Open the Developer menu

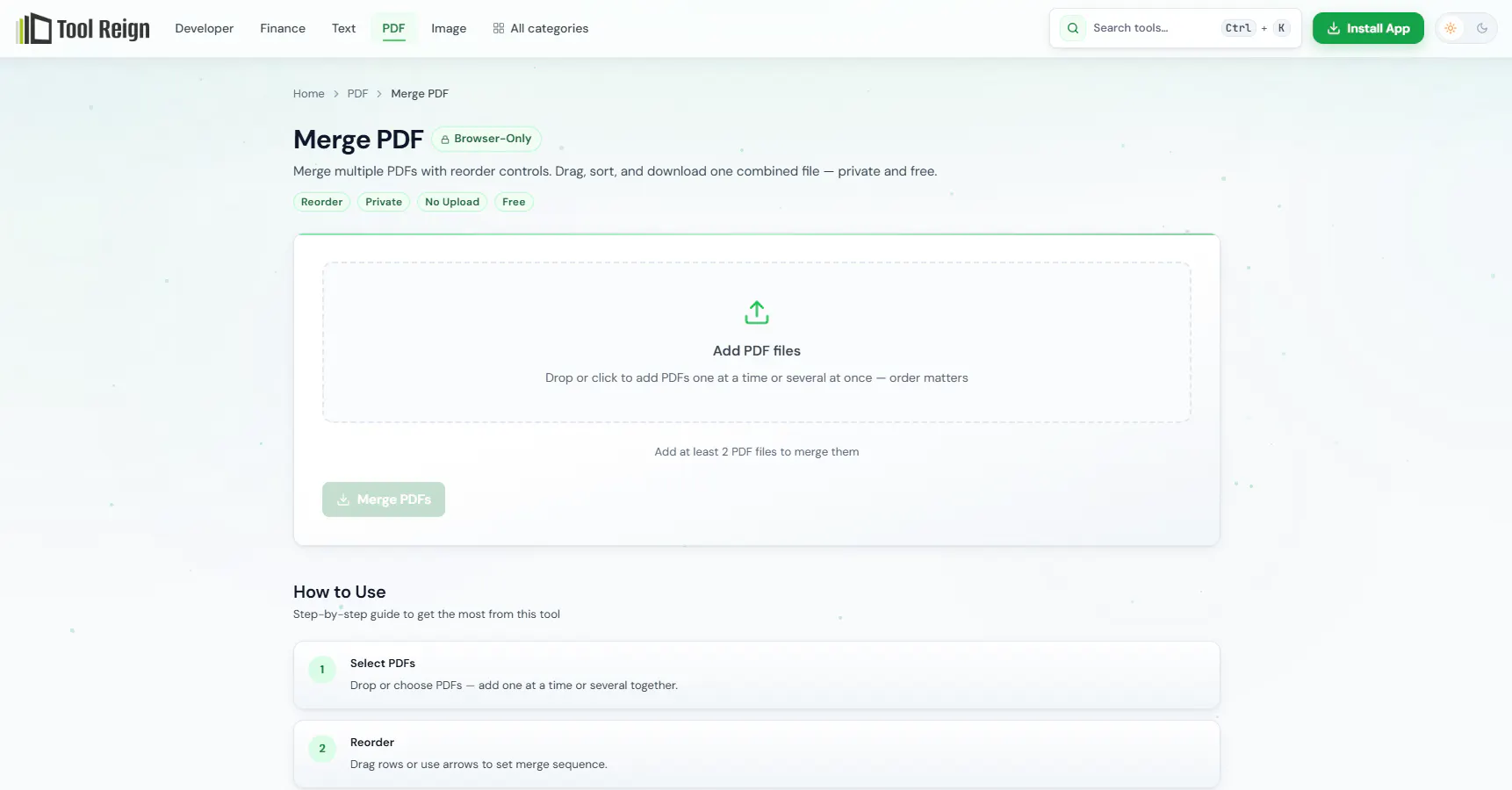[x=204, y=28]
